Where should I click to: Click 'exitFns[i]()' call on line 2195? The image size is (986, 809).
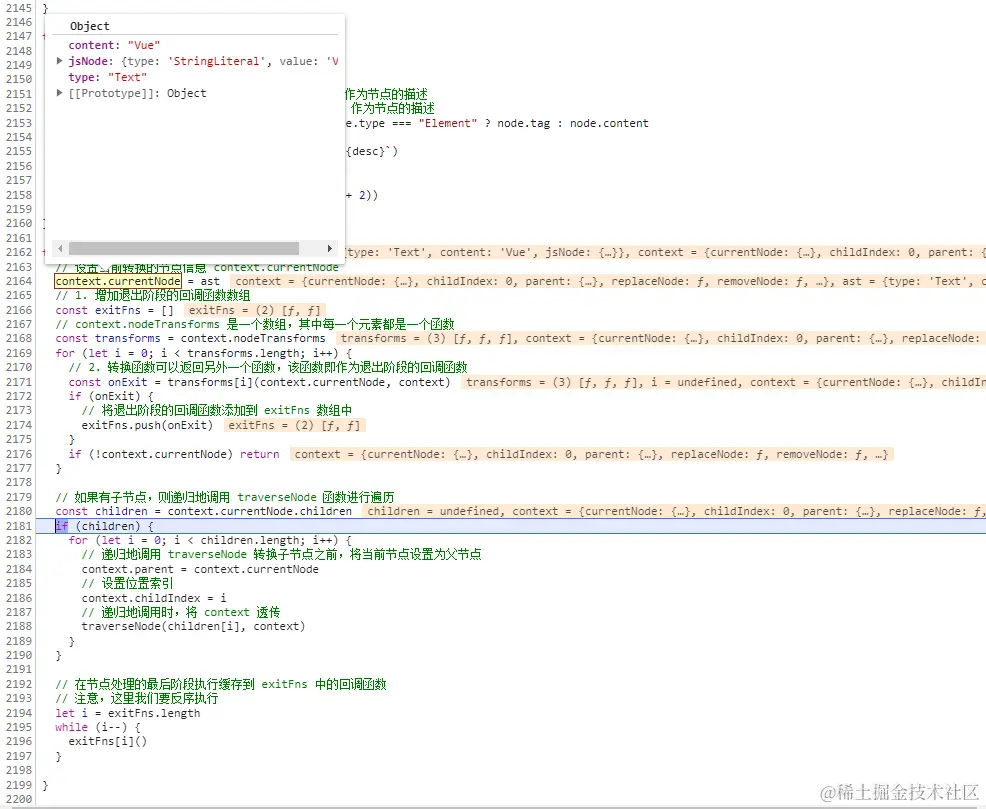point(108,741)
